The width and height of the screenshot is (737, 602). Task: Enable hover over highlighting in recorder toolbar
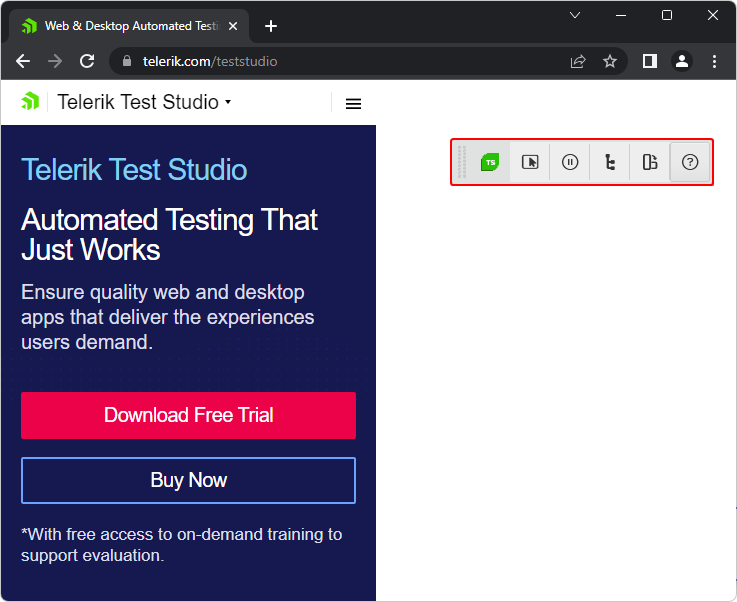[x=530, y=162]
